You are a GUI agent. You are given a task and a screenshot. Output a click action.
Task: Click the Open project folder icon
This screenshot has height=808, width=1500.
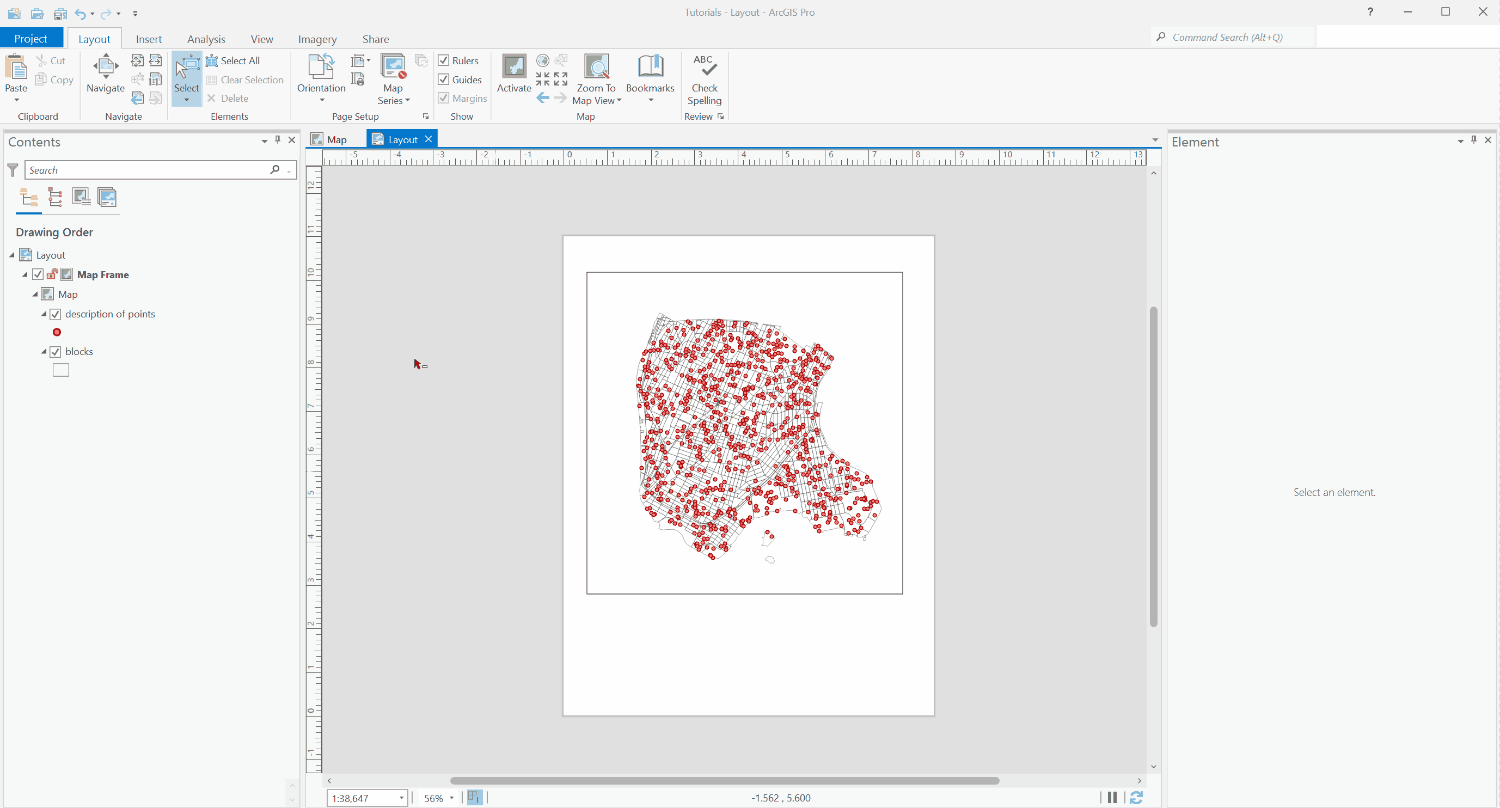37,13
